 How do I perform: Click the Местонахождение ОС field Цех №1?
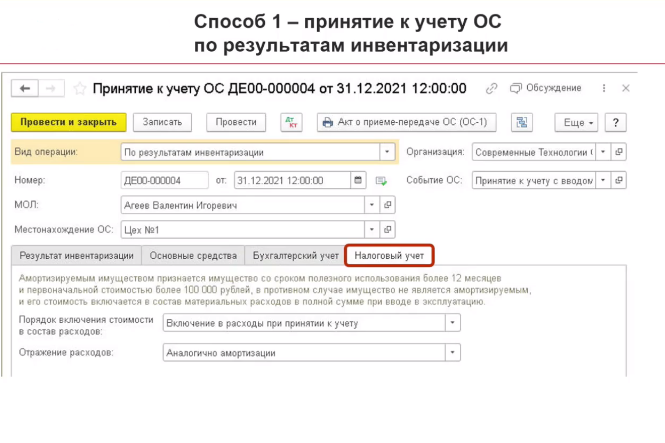click(243, 229)
